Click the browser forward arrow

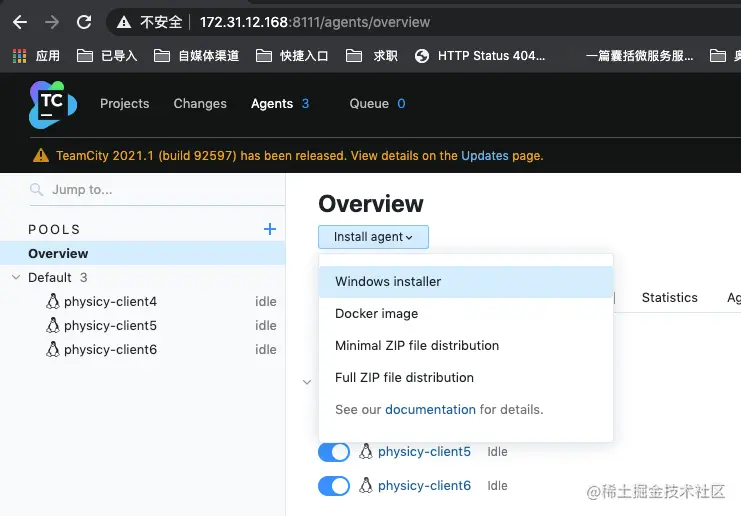click(52, 22)
